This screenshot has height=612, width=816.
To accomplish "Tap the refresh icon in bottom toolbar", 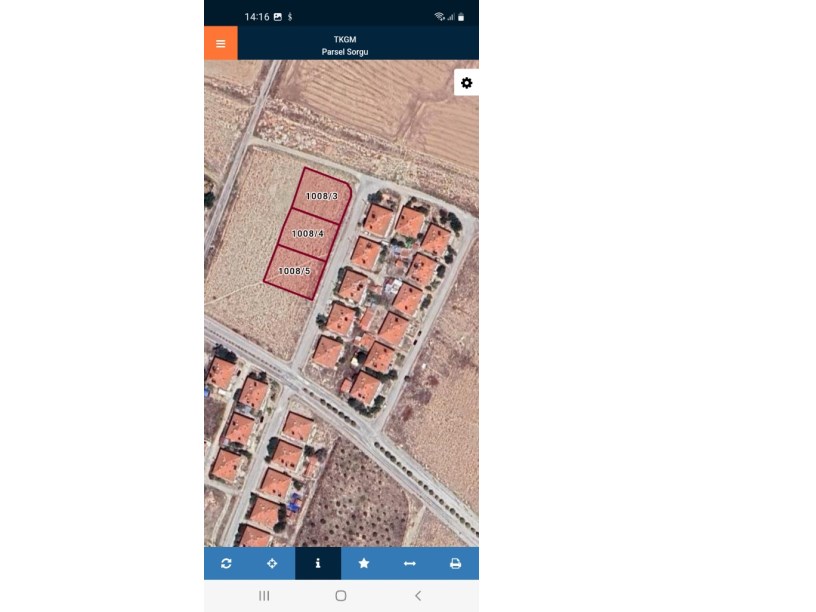I will click(226, 563).
